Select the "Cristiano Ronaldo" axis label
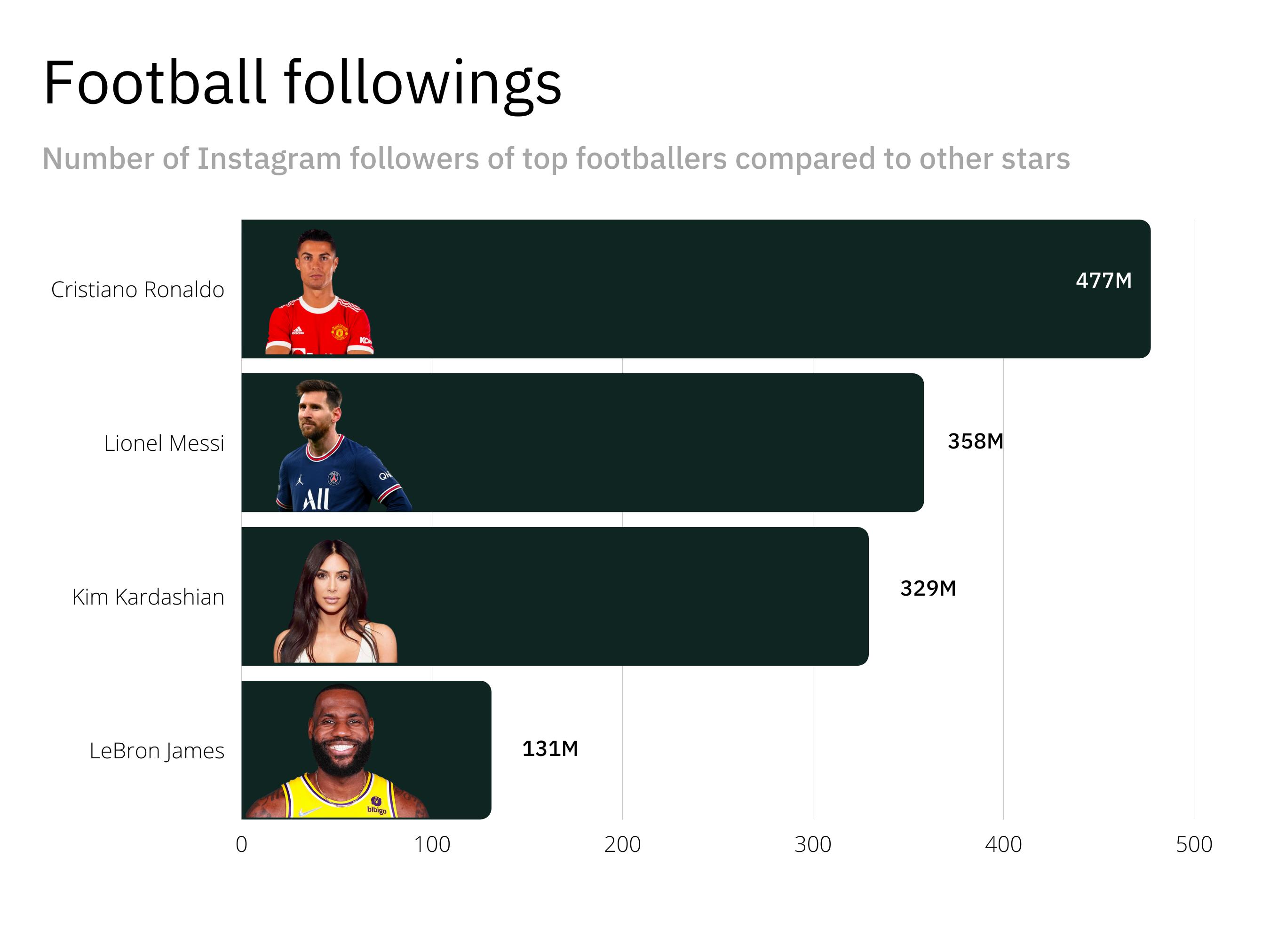1270x952 pixels. (x=138, y=290)
